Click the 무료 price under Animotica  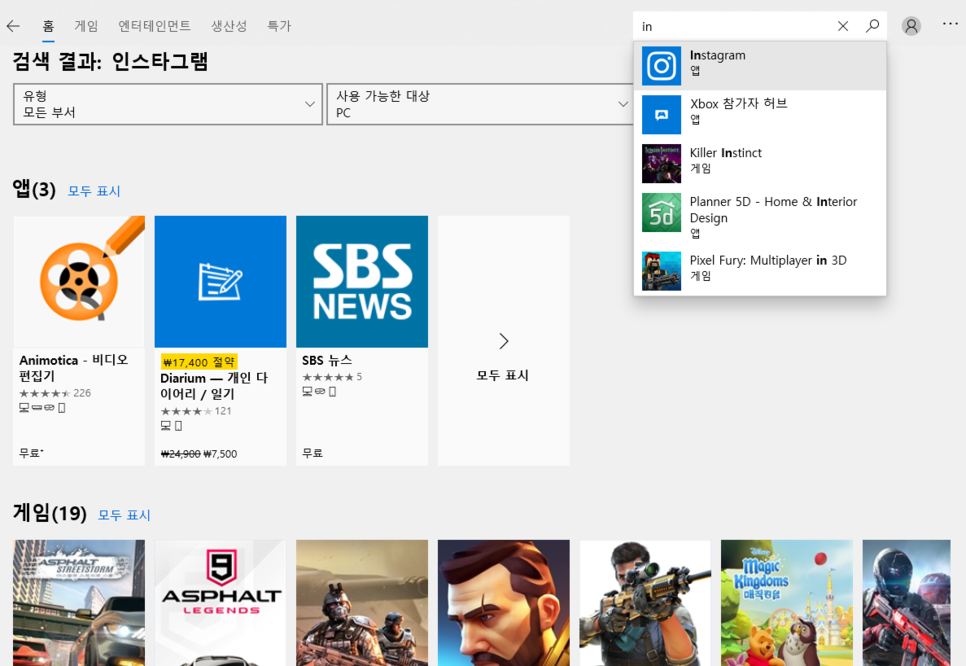pyautogui.click(x=31, y=453)
